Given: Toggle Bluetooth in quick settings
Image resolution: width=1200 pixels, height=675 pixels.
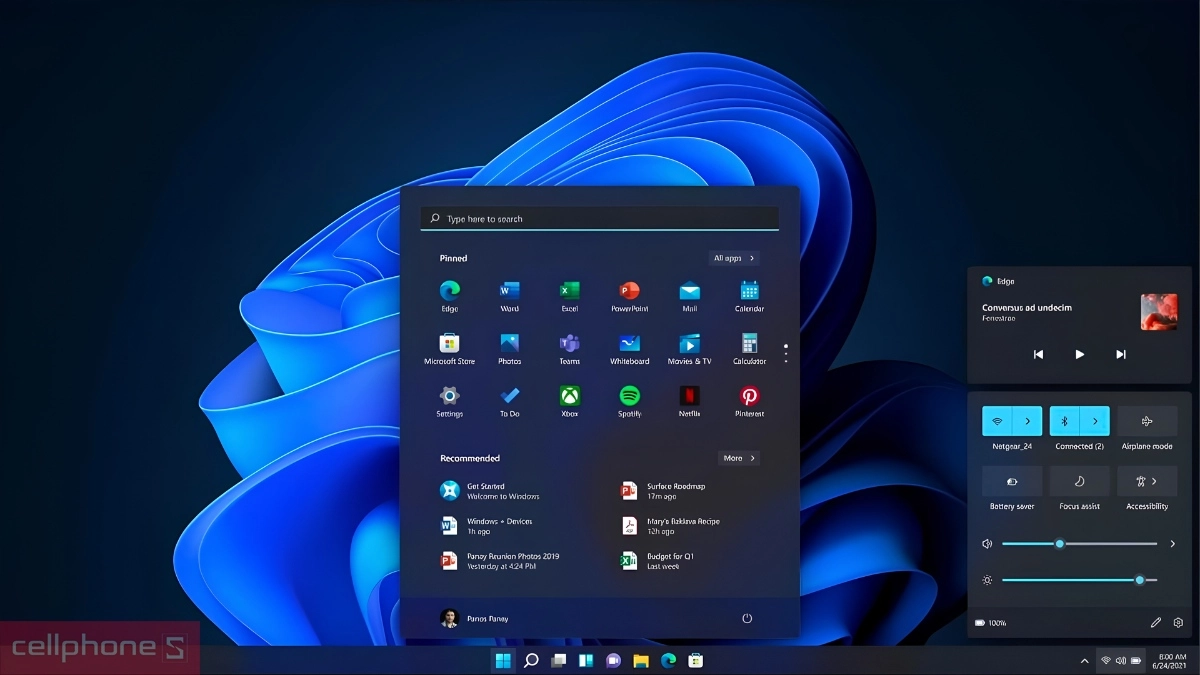Looking at the screenshot, I should (x=1065, y=421).
